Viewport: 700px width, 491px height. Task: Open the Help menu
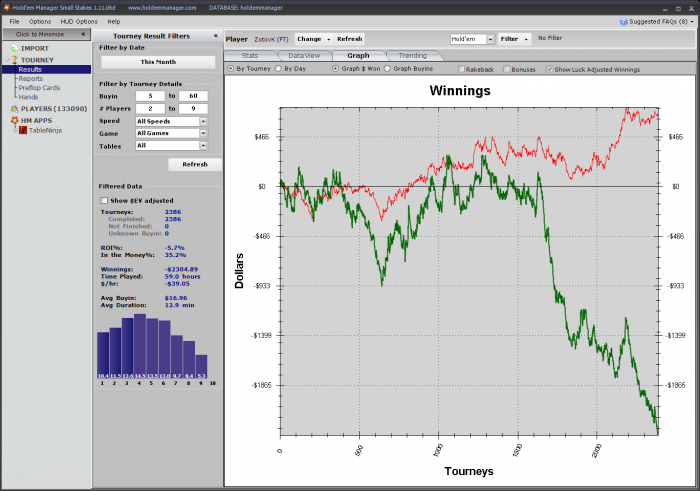(x=114, y=21)
